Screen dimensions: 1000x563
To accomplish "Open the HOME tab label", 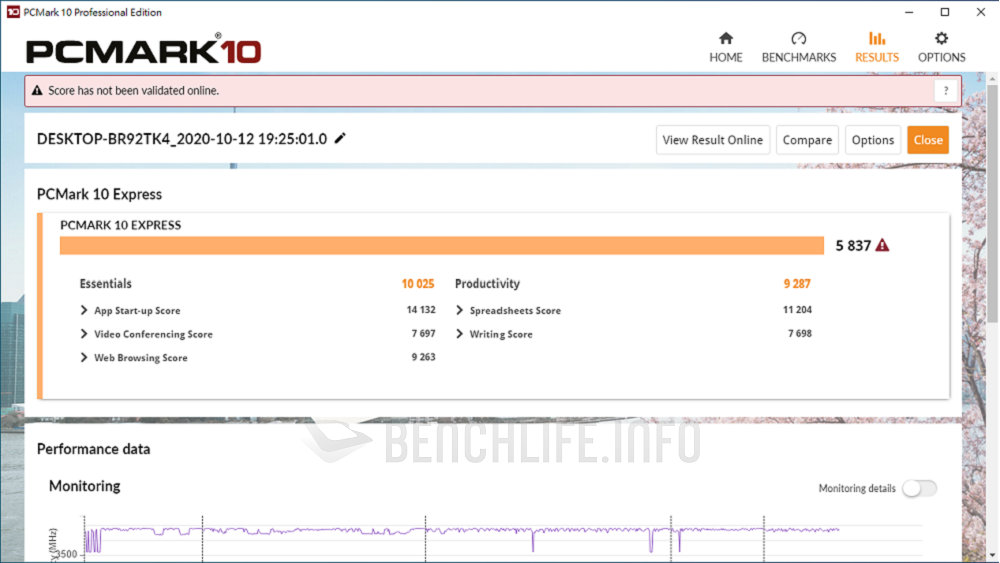I will [726, 57].
